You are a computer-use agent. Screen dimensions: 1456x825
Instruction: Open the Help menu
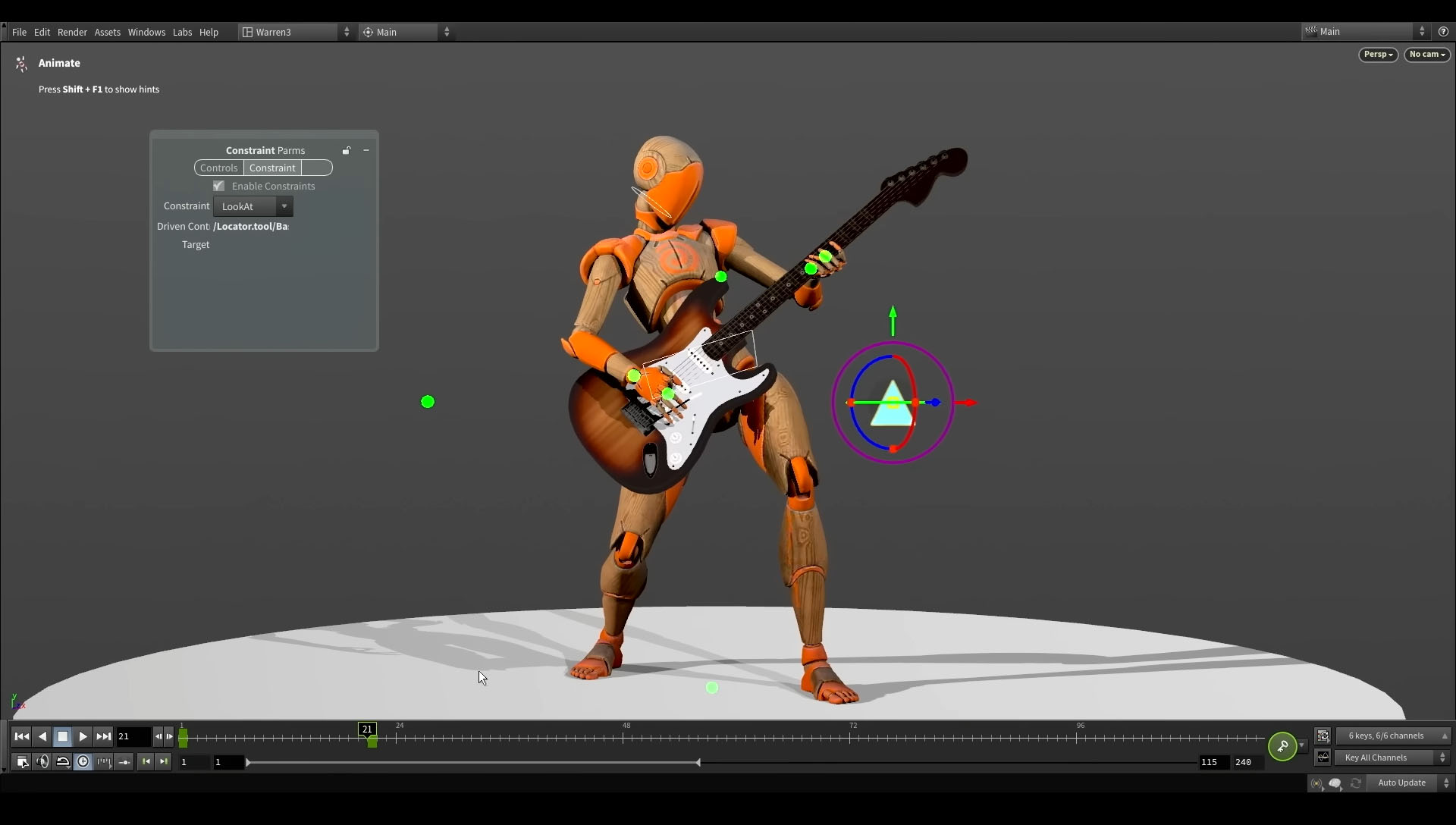(209, 32)
